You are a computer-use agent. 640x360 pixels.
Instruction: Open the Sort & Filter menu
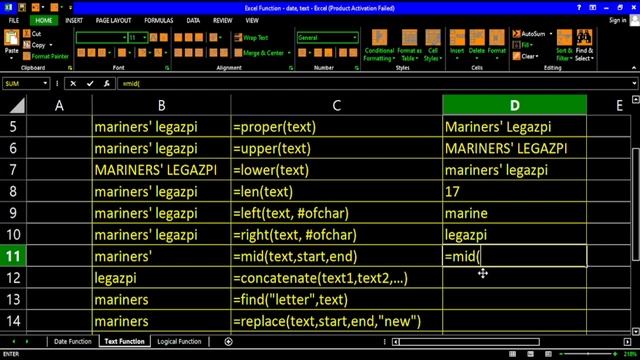coord(564,46)
